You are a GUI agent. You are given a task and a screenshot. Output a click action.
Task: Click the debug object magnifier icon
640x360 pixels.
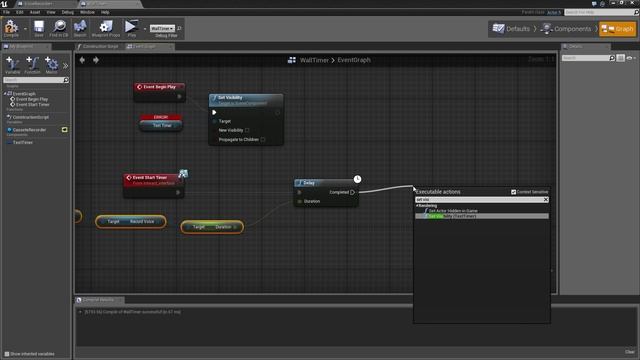click(179, 28)
